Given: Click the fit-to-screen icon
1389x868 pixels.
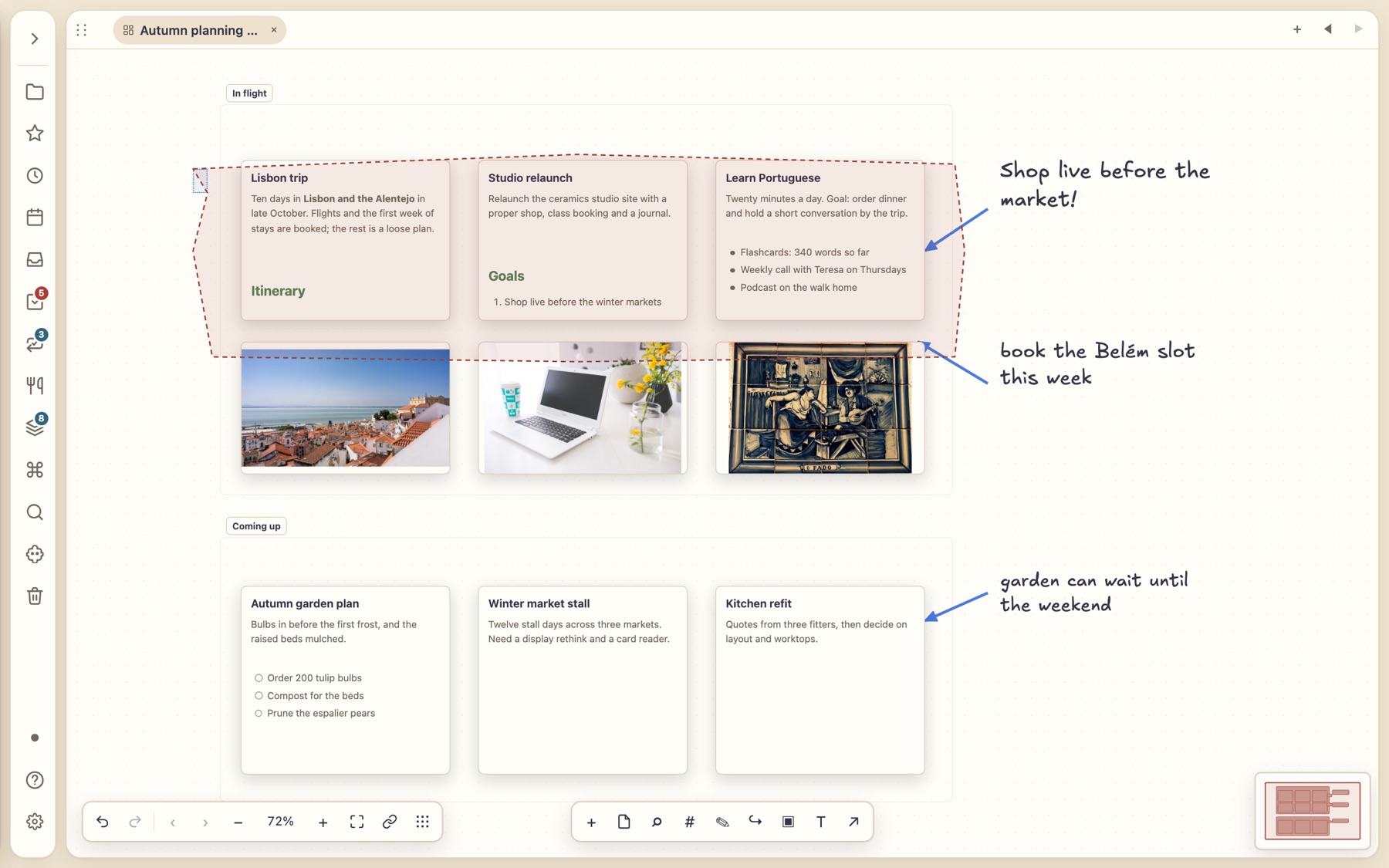Looking at the screenshot, I should click(357, 822).
